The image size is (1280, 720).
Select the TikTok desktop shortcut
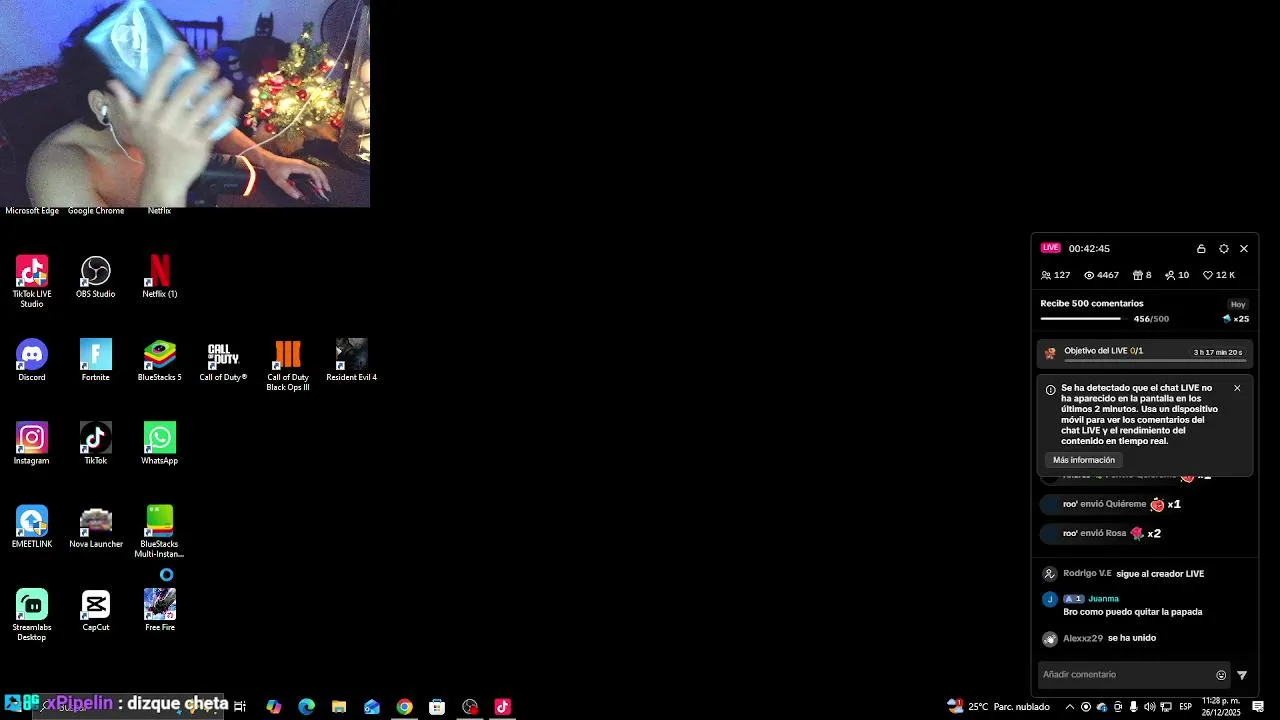(x=96, y=443)
